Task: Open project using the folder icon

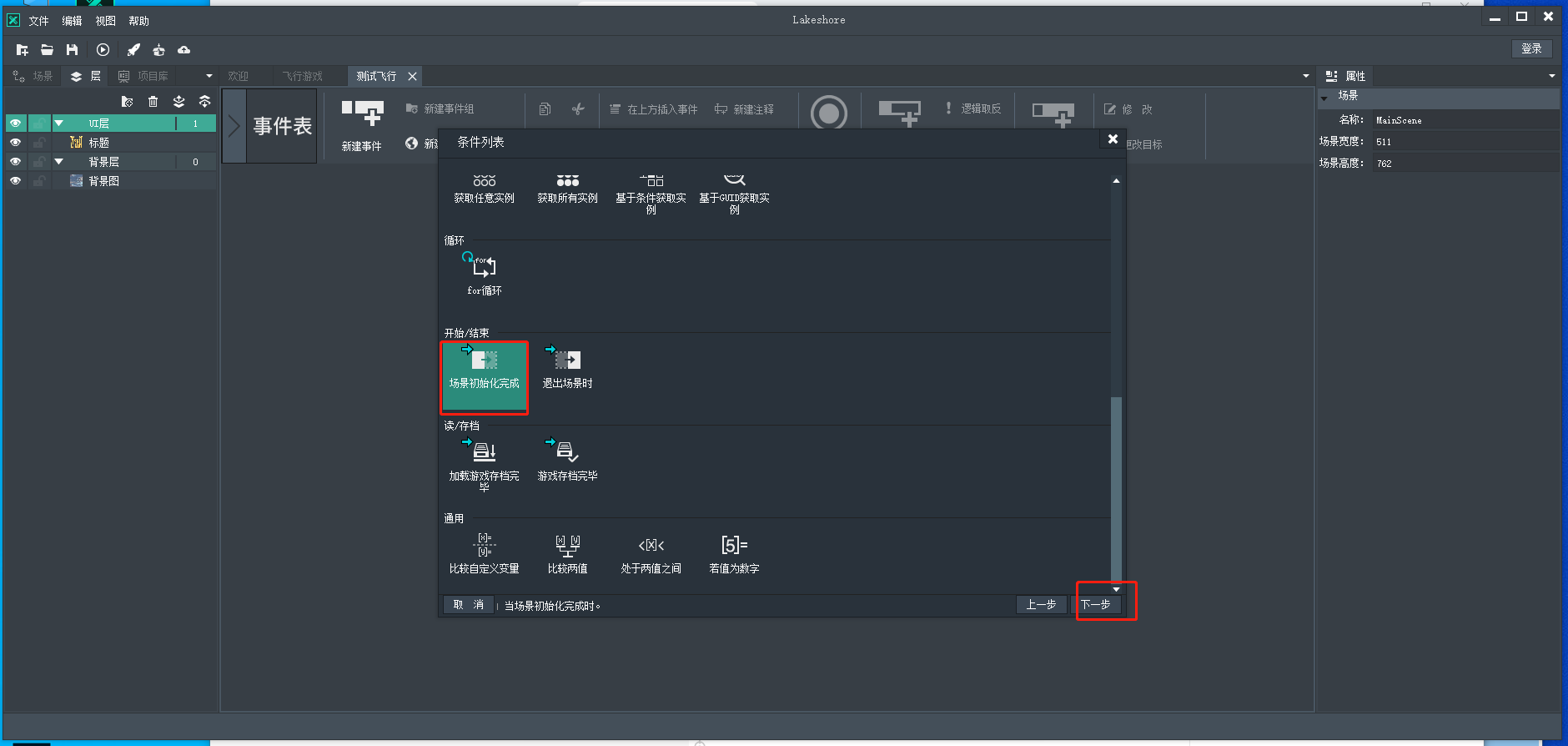Action: click(x=47, y=50)
